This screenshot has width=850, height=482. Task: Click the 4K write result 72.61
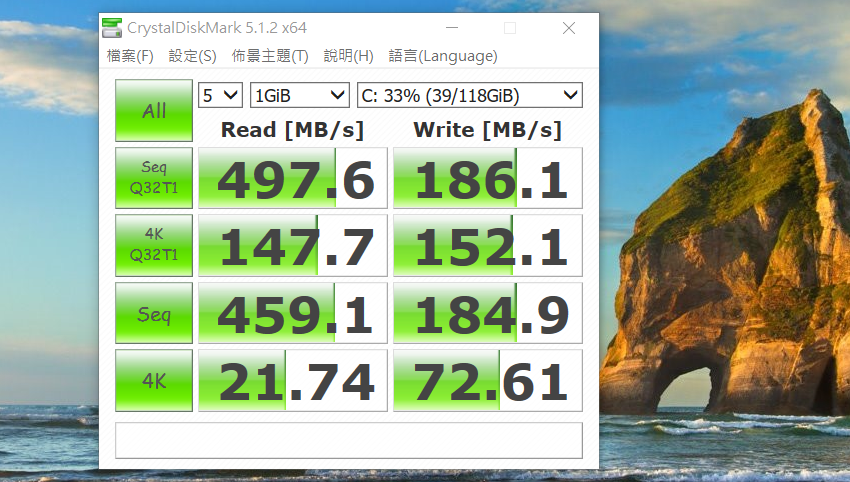point(488,381)
